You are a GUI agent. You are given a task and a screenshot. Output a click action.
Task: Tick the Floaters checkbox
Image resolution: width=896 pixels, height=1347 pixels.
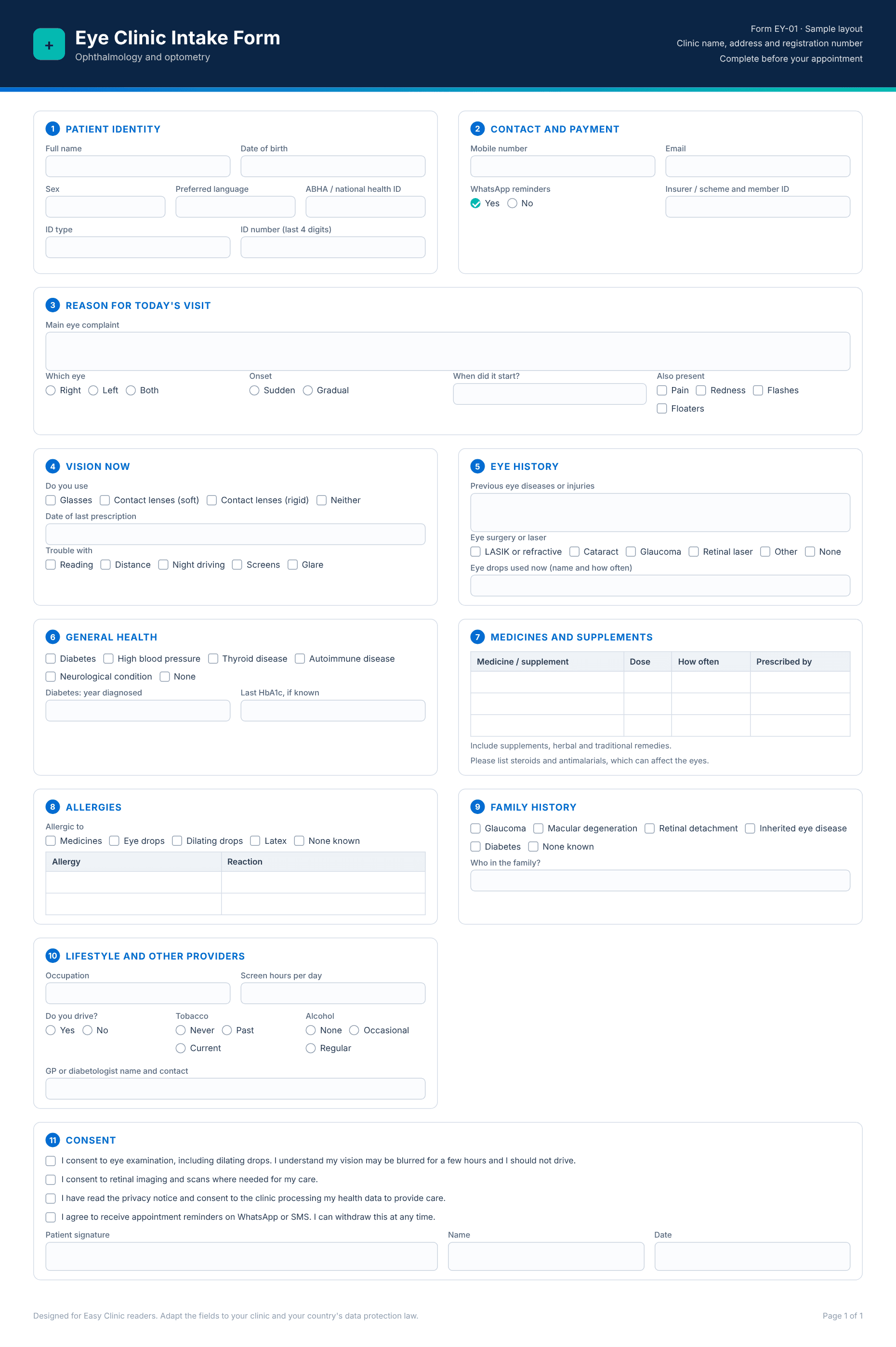pos(662,409)
